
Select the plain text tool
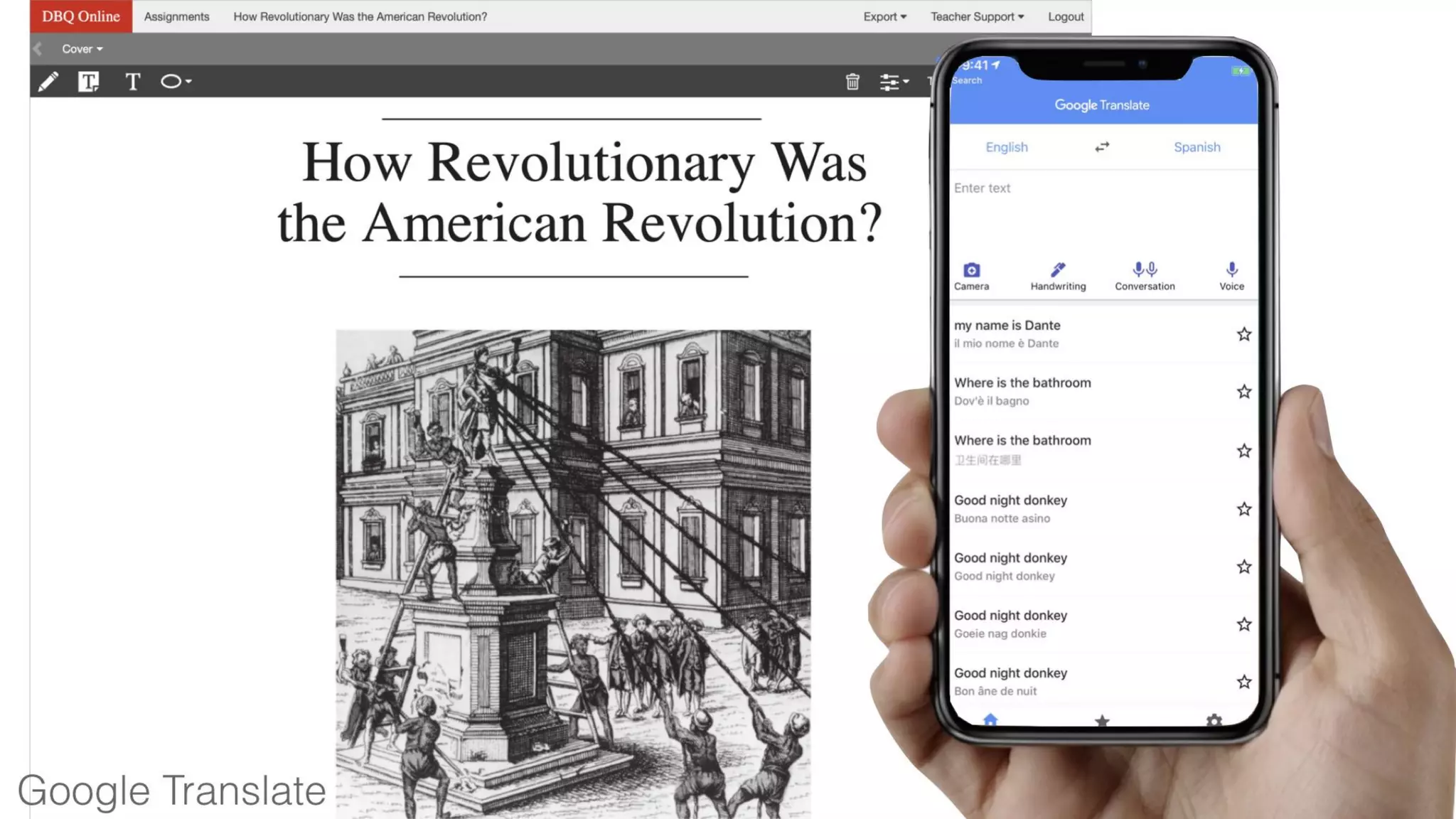click(132, 82)
